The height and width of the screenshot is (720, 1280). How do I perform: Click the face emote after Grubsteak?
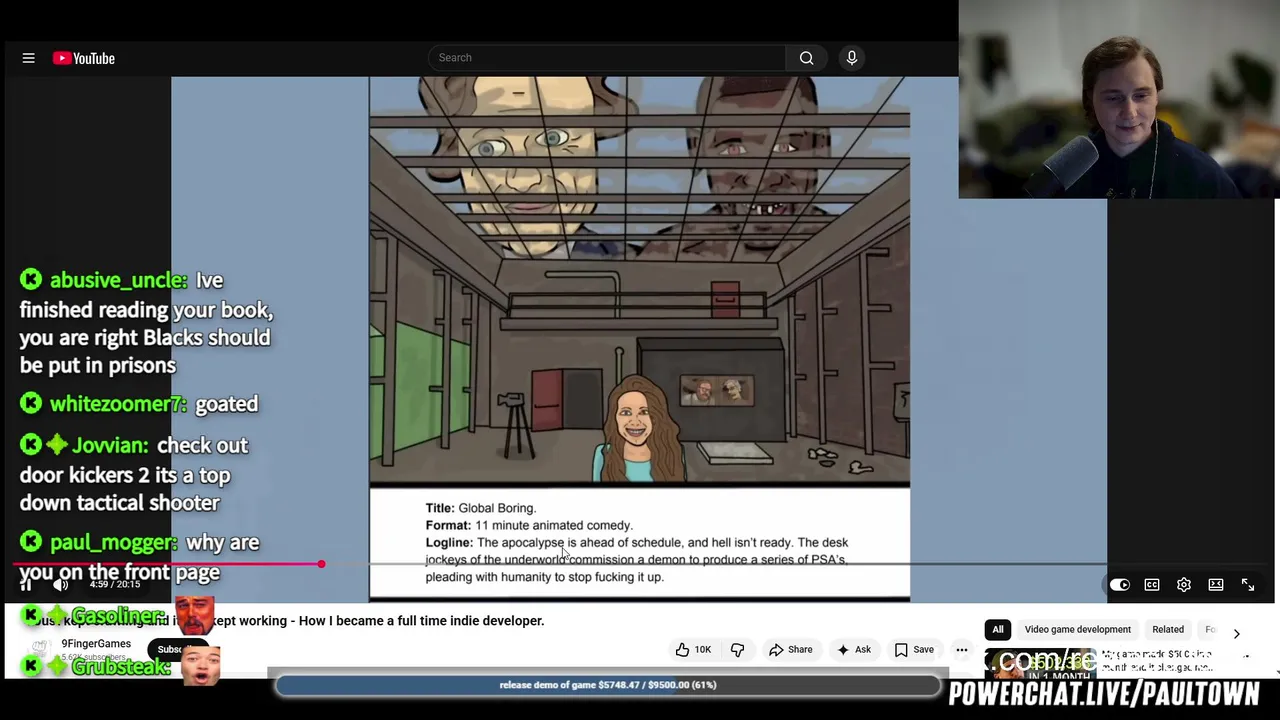pyautogui.click(x=201, y=664)
